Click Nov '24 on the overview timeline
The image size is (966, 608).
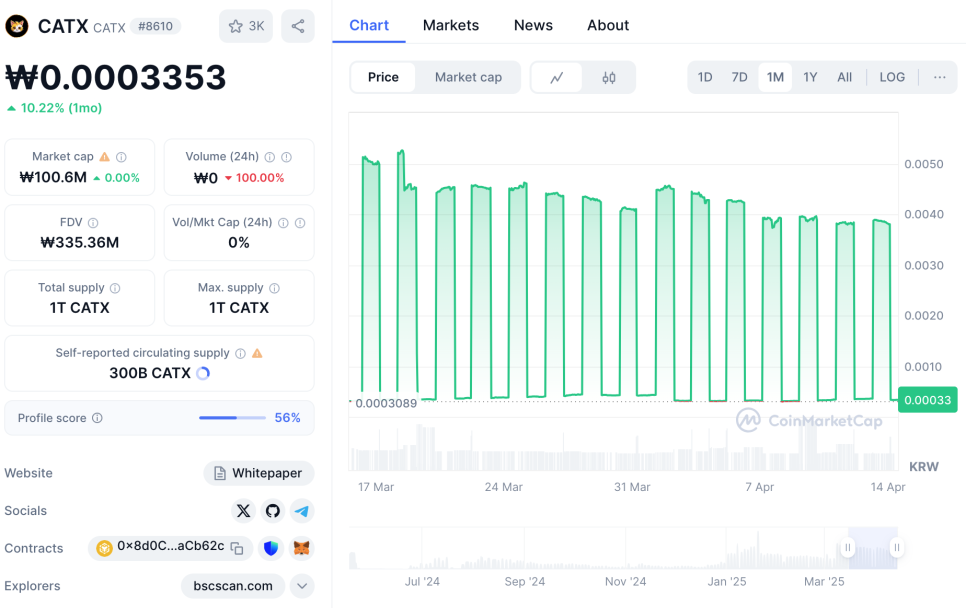click(625, 582)
